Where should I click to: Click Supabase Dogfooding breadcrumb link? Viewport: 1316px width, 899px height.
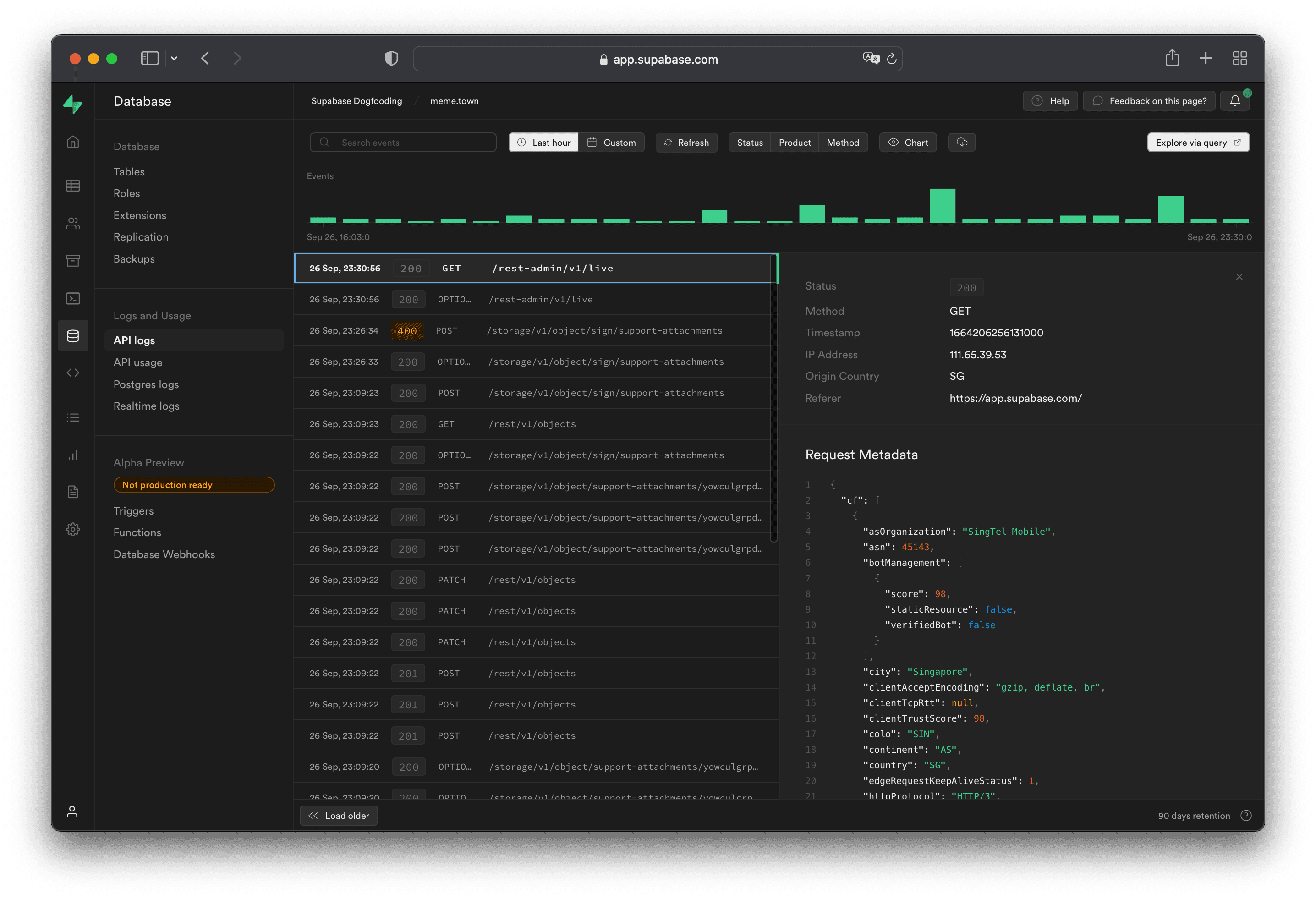click(x=356, y=101)
